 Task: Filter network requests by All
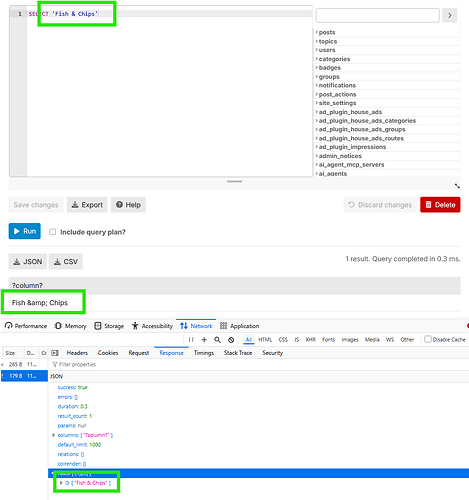tap(248, 339)
